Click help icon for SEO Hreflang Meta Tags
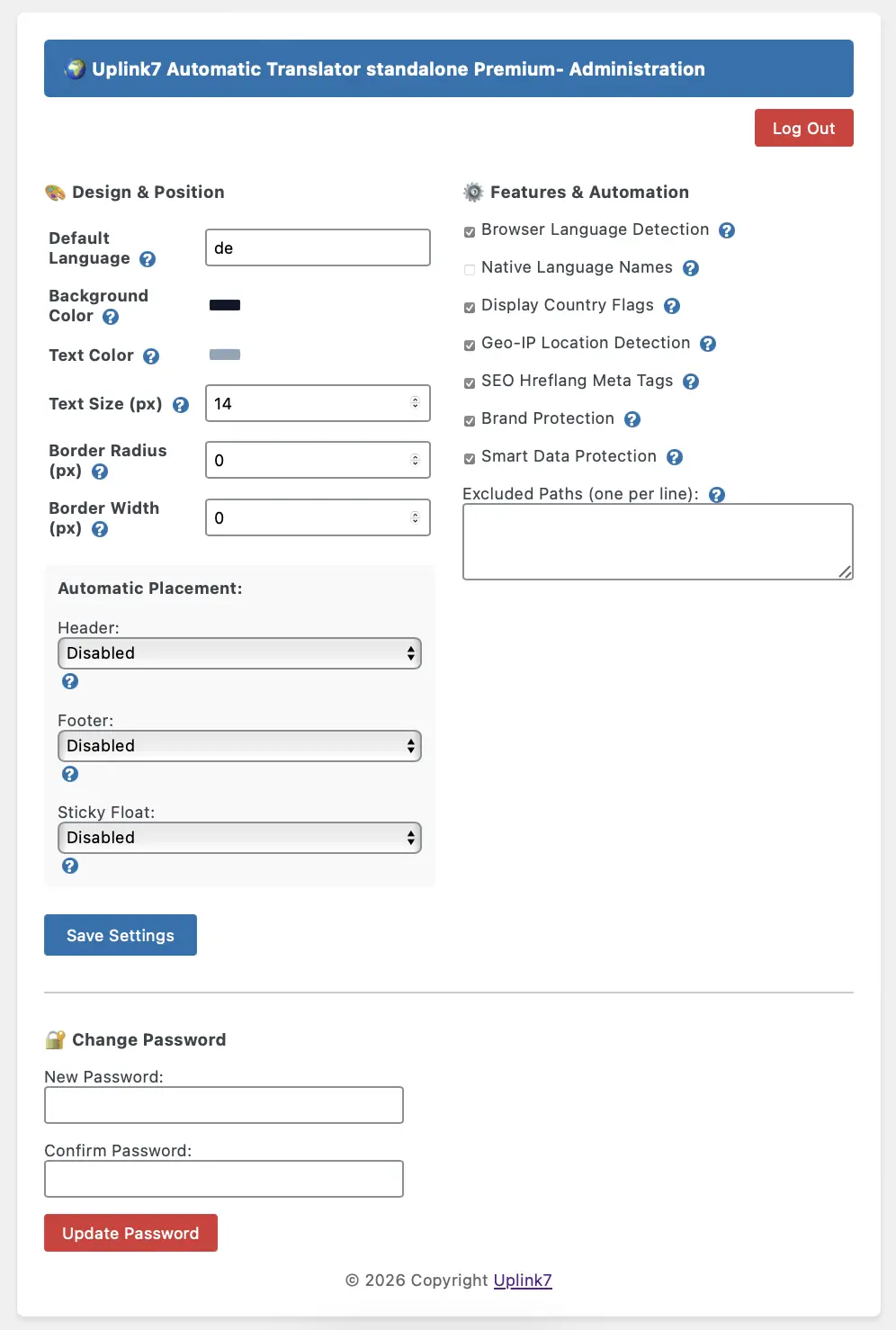The width and height of the screenshot is (896, 1330). pos(691,382)
